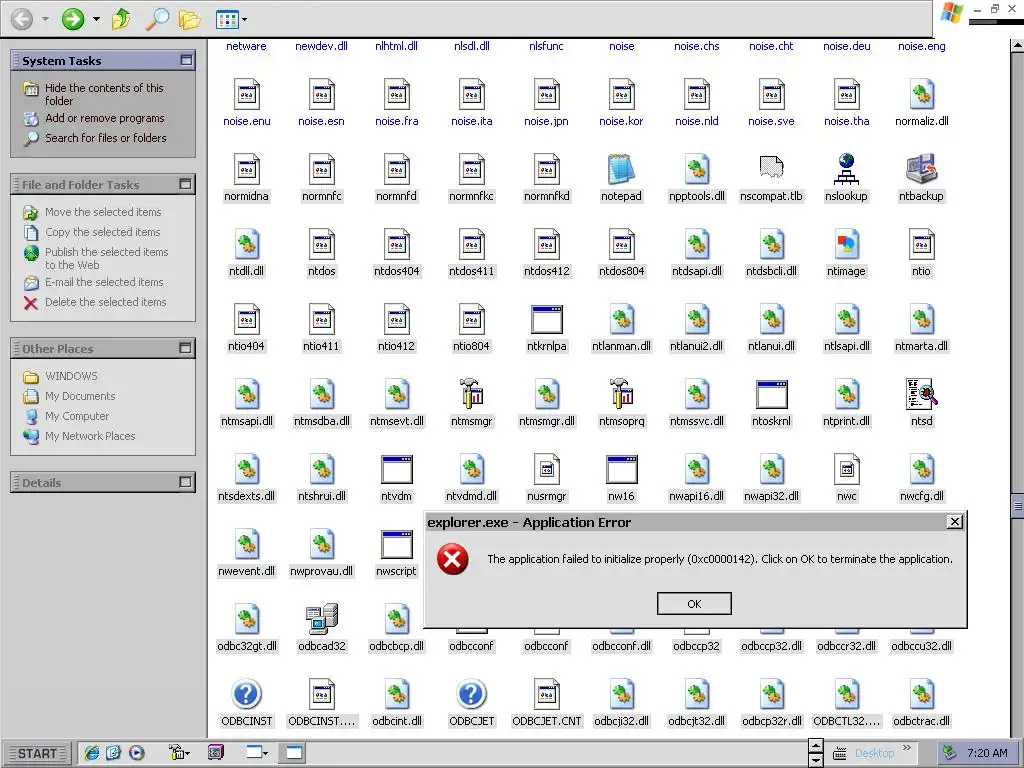This screenshot has height=768, width=1024.
Task: Select the normidna file icon
Action: coord(246,169)
